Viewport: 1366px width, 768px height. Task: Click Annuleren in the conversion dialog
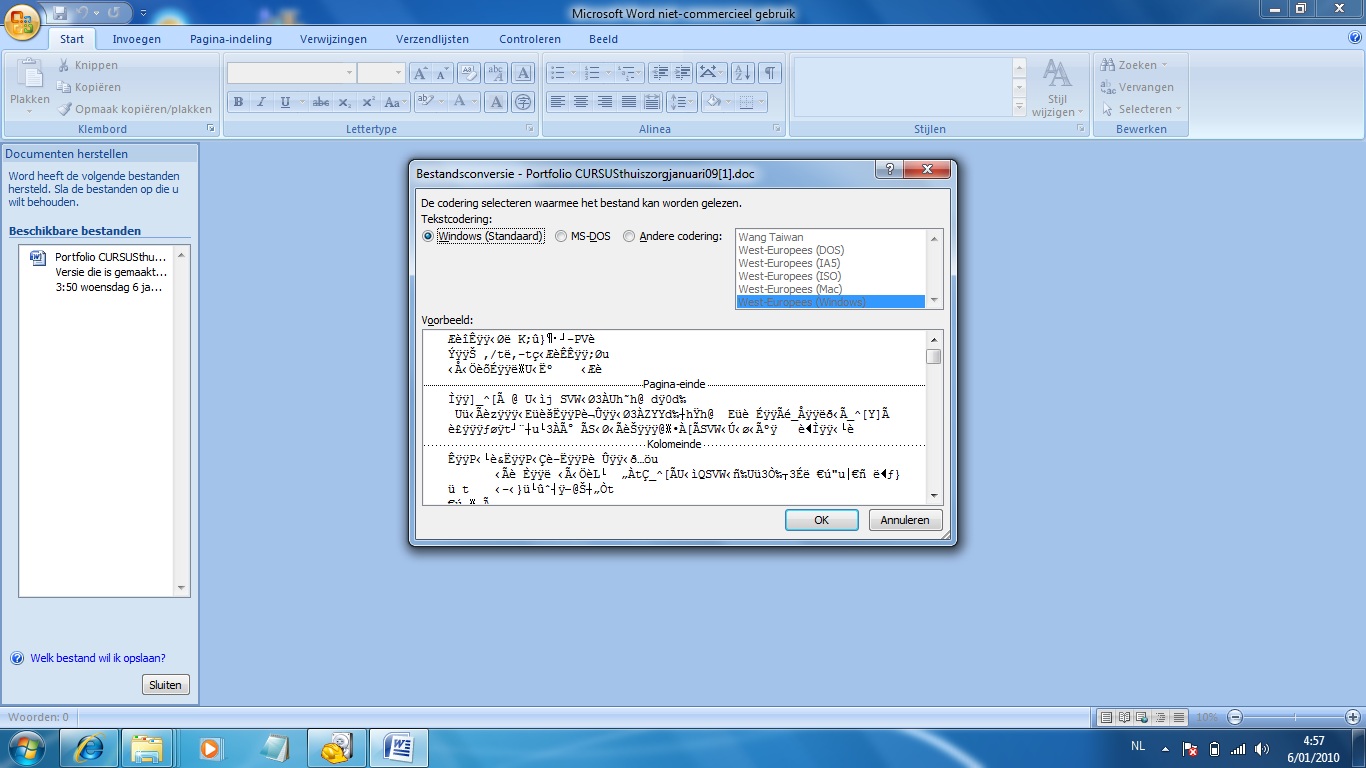click(x=905, y=520)
